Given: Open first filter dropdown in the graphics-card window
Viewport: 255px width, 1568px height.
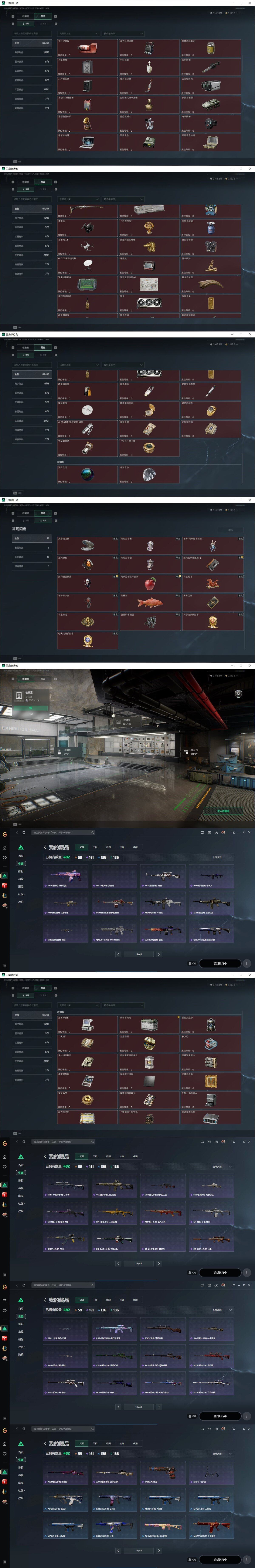Looking at the screenshot, I should (78, 199).
